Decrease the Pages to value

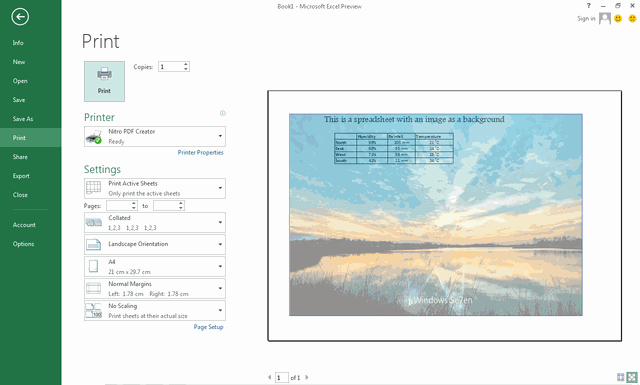coord(180,208)
